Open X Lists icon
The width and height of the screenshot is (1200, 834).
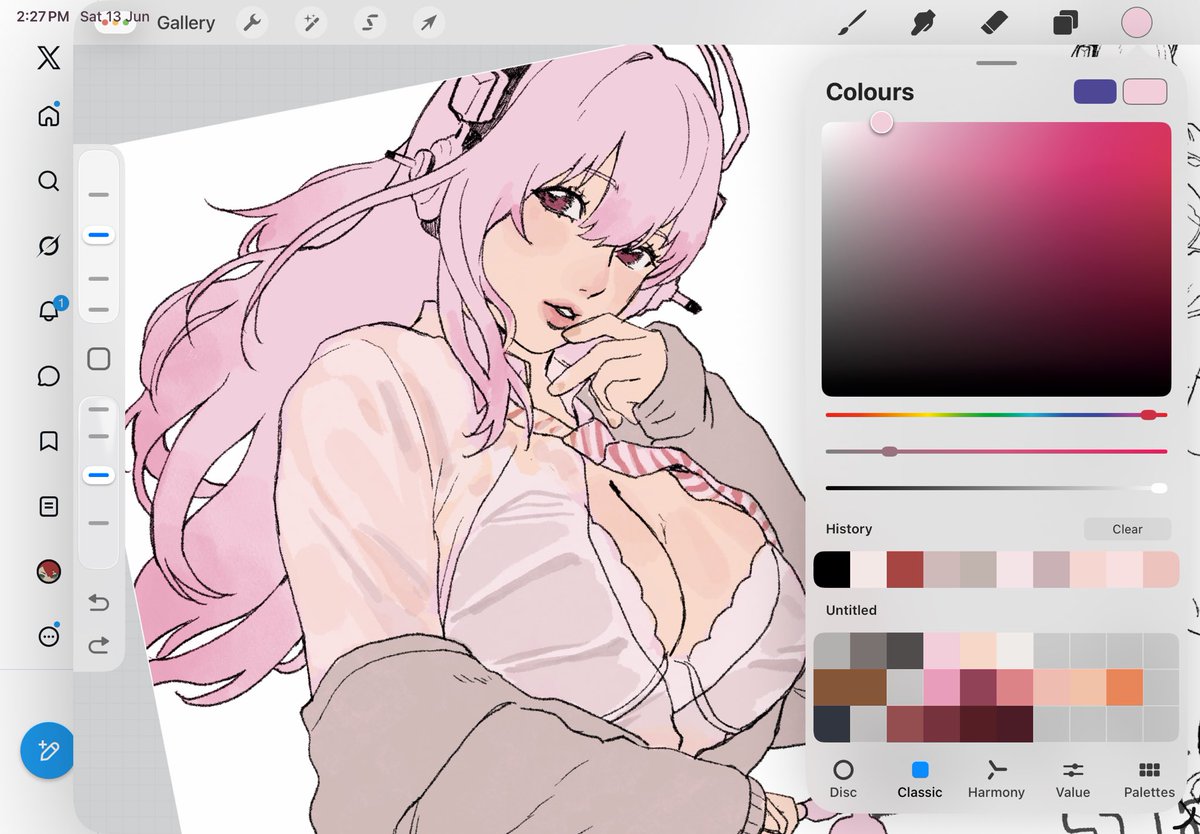click(x=48, y=506)
